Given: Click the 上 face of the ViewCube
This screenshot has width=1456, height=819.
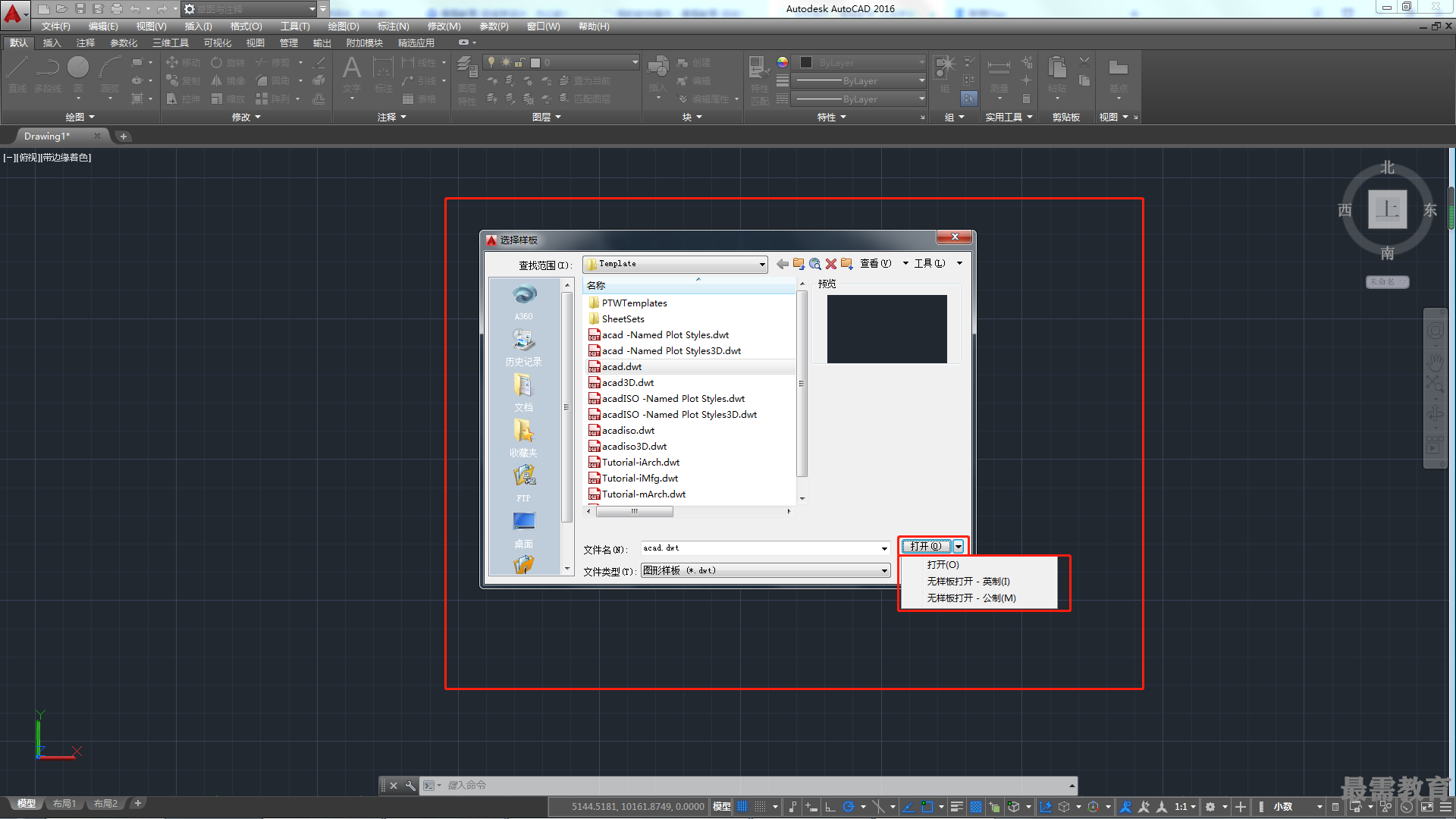Looking at the screenshot, I should [x=1387, y=209].
